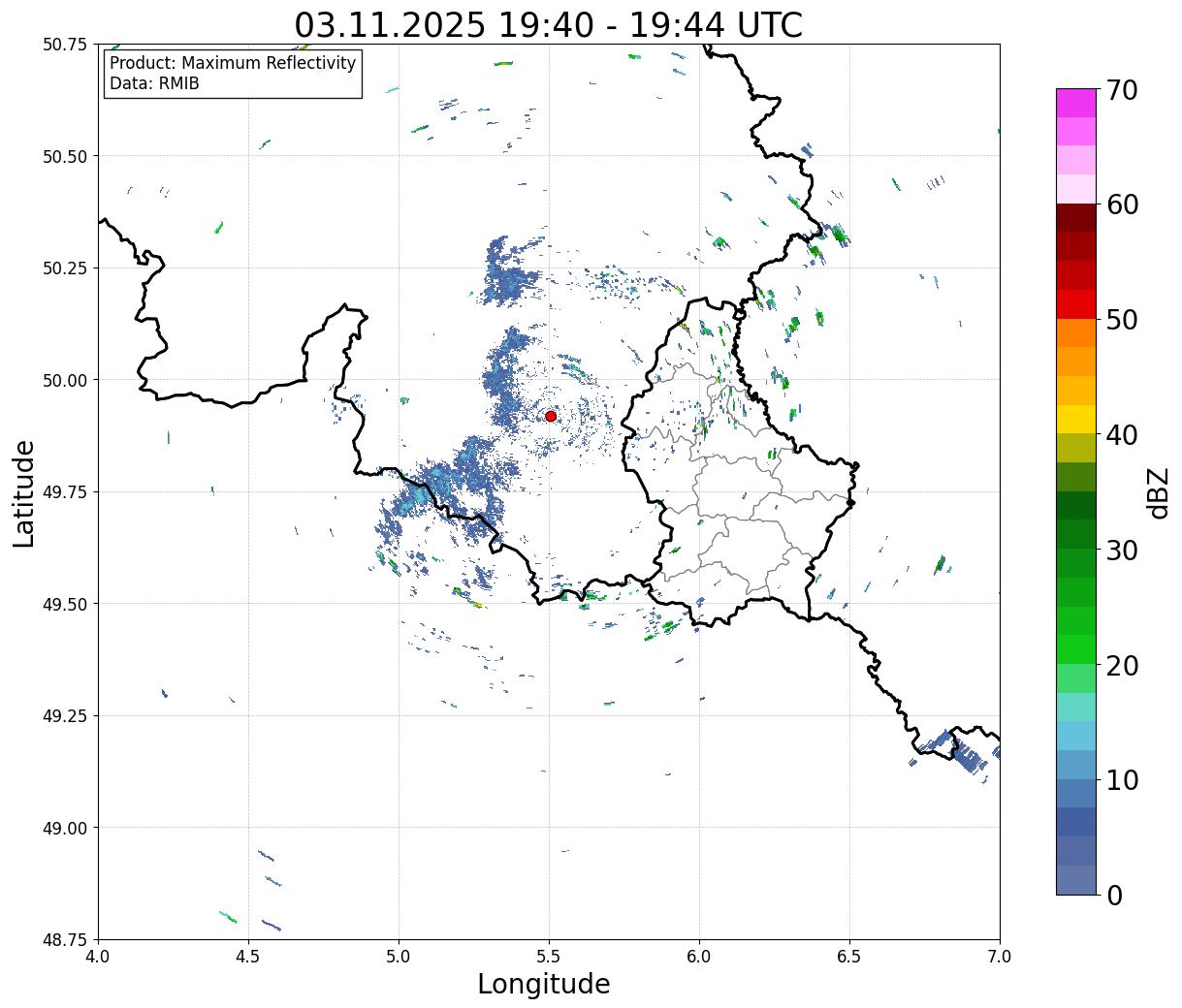Click the magenta top colorbar swatch
This screenshot has height=1008, width=1182.
pos(1076,104)
